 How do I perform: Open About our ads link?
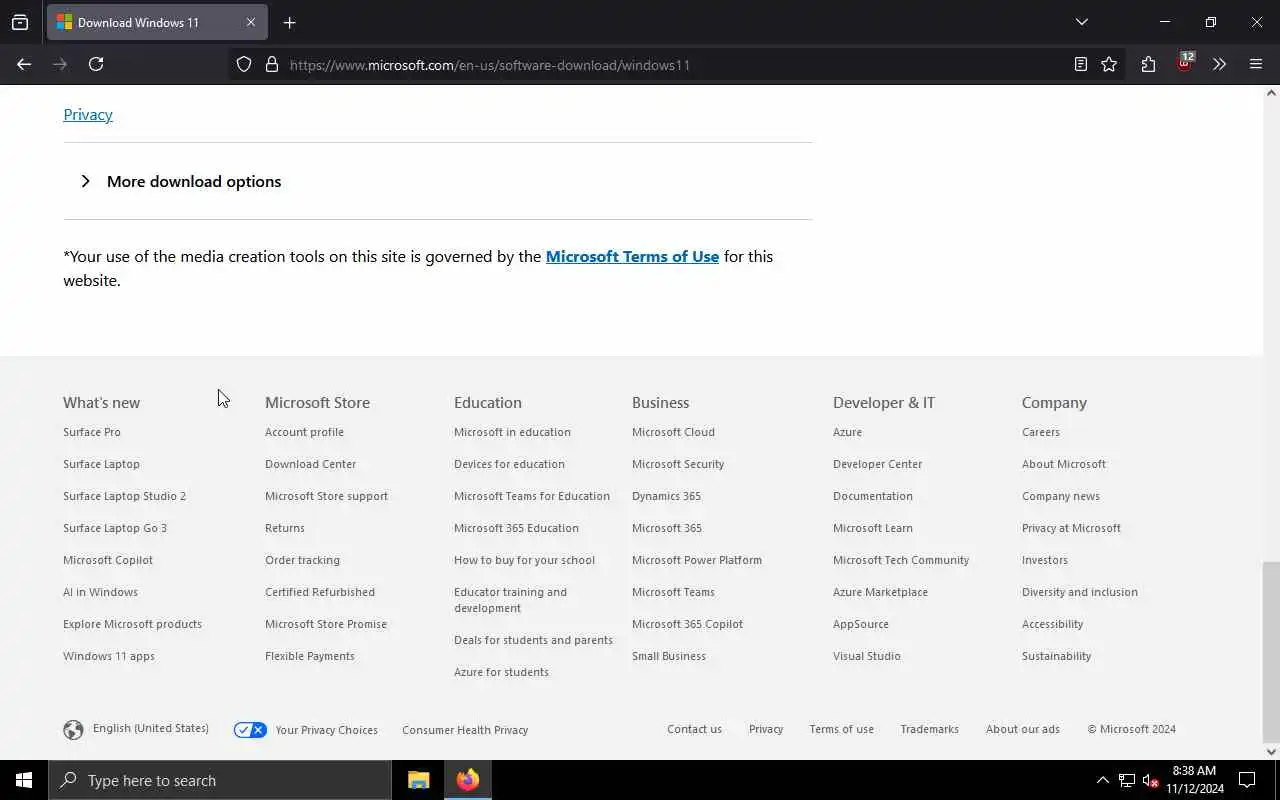point(1023,729)
